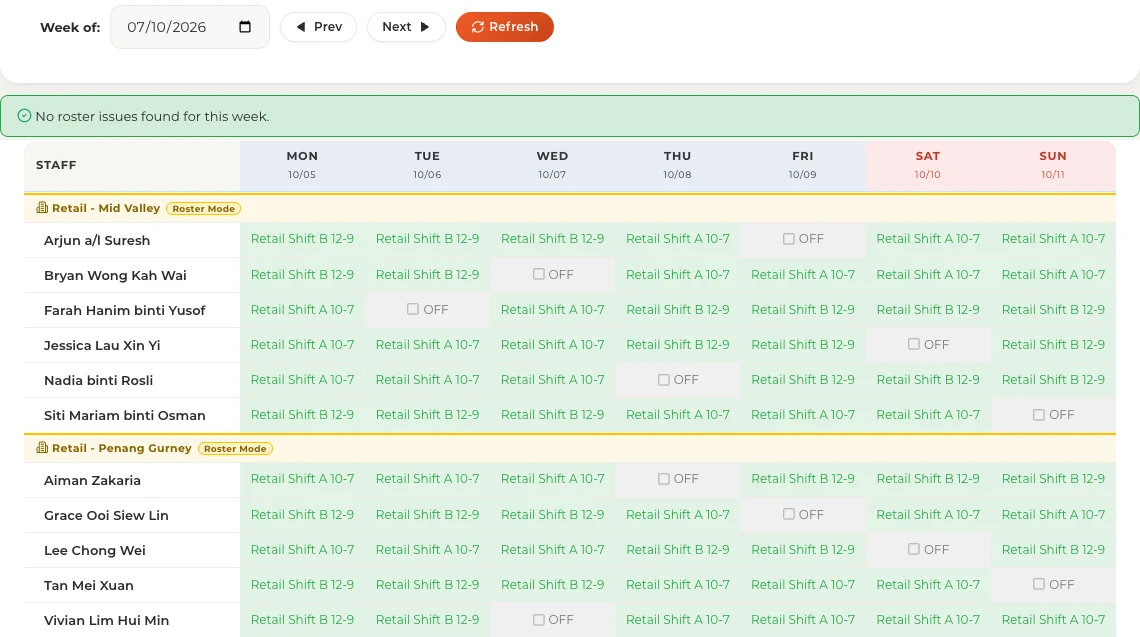Viewport: 1140px width, 637px height.
Task: Toggle Siti Mariam binti Osman Sunday OFF checkbox
Action: coord(1039,414)
